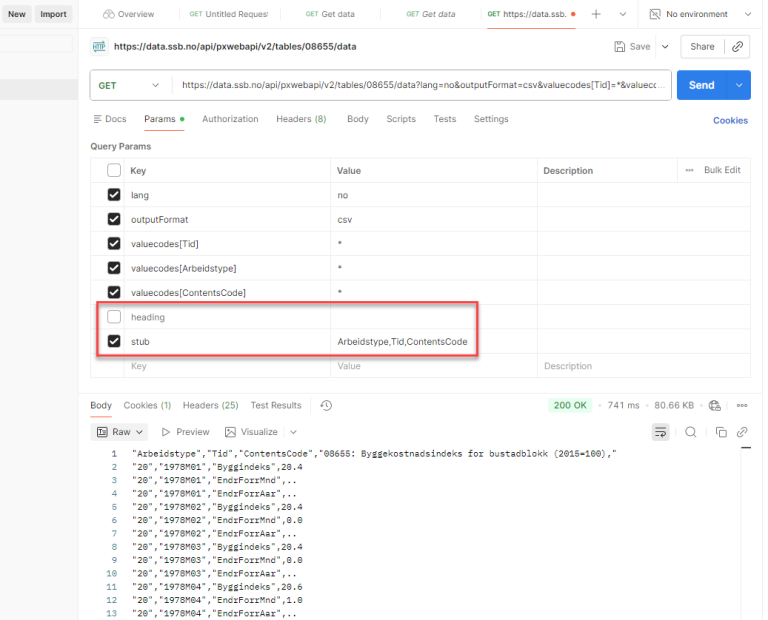Viewport: 768px width, 620px height.
Task: Open the Headers (25) response tab
Action: click(210, 405)
